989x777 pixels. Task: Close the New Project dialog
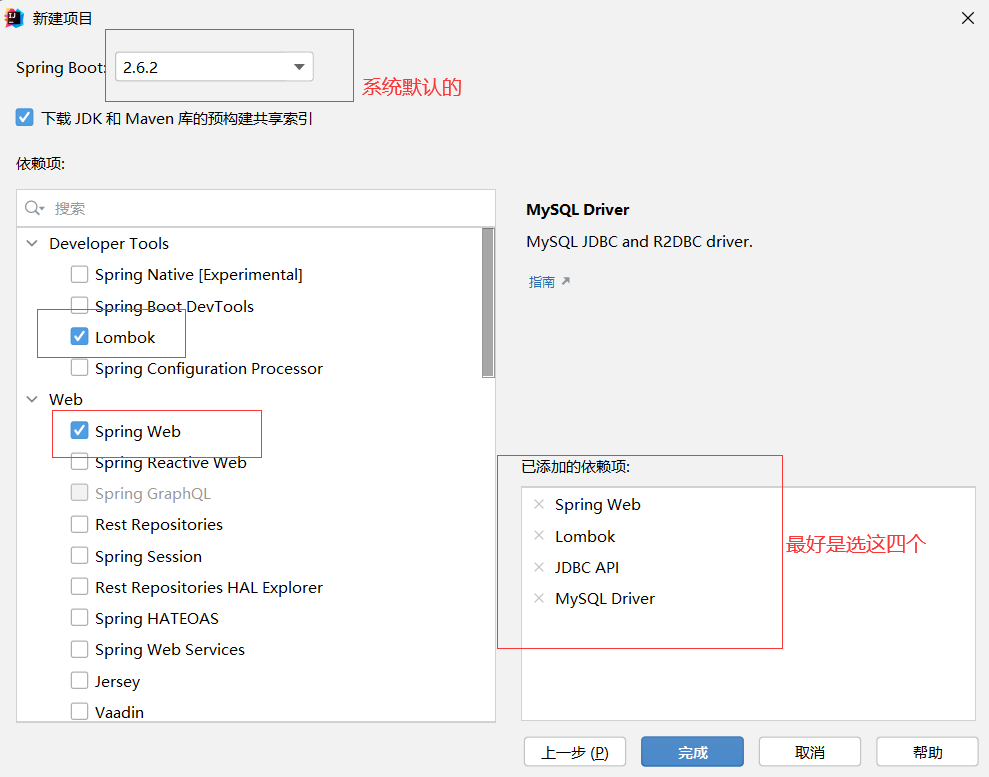click(968, 18)
